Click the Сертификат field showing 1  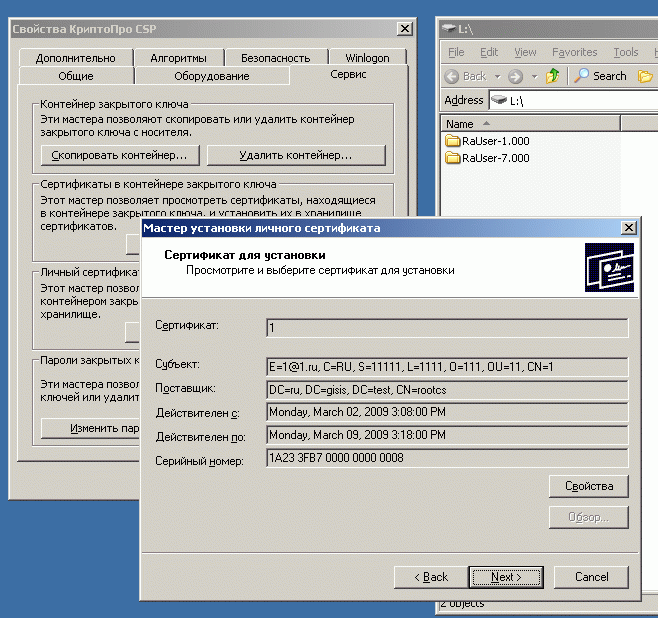pos(447,328)
